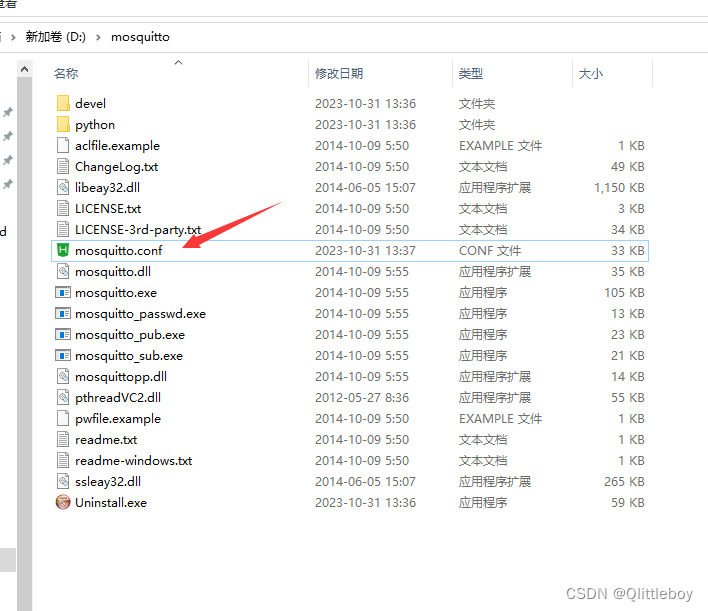Click the 1,150 KB size of libeay32.dll
Image resolution: width=708 pixels, height=611 pixels.
point(620,187)
